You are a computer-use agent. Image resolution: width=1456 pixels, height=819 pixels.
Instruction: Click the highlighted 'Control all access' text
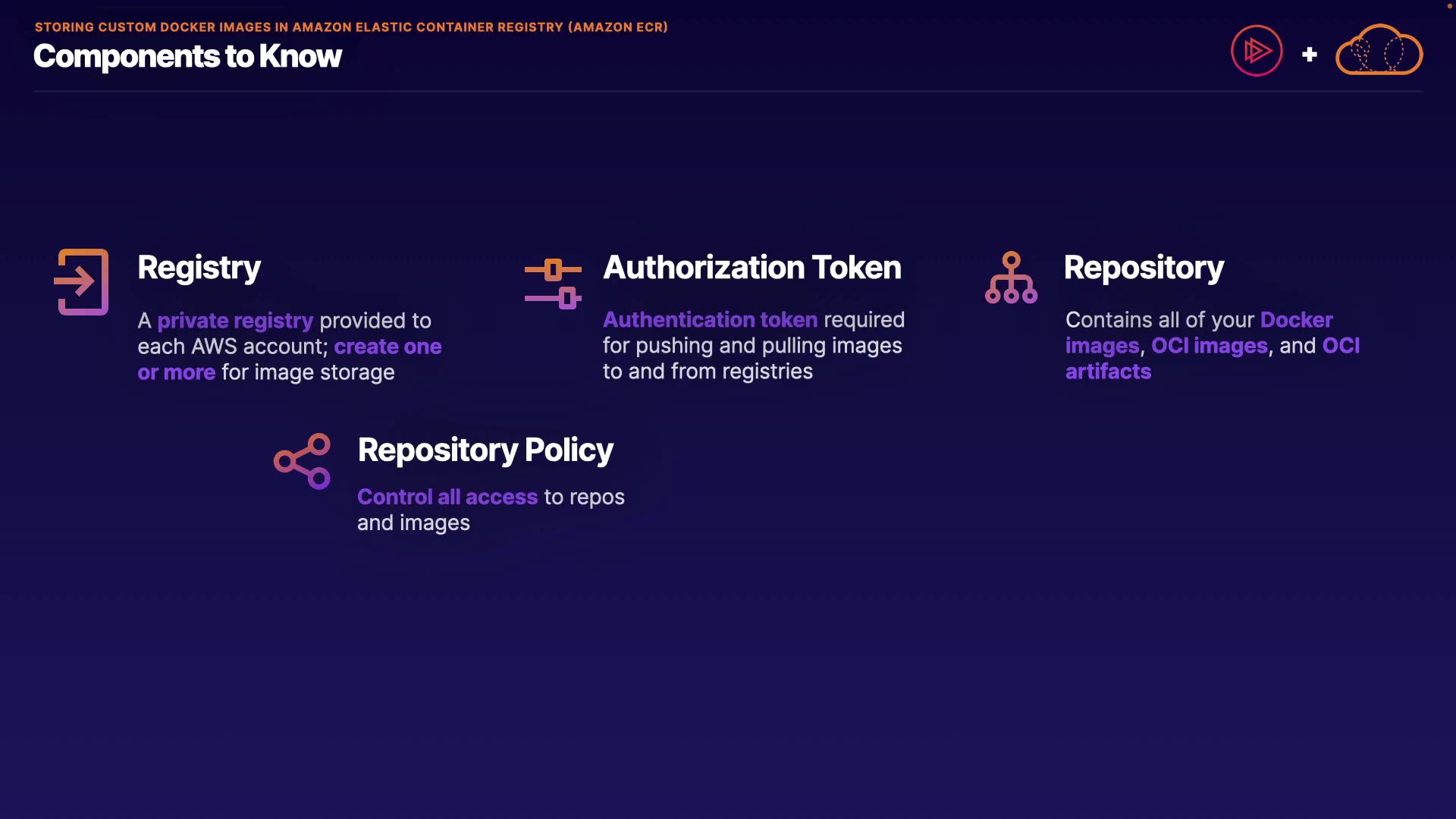click(x=447, y=497)
